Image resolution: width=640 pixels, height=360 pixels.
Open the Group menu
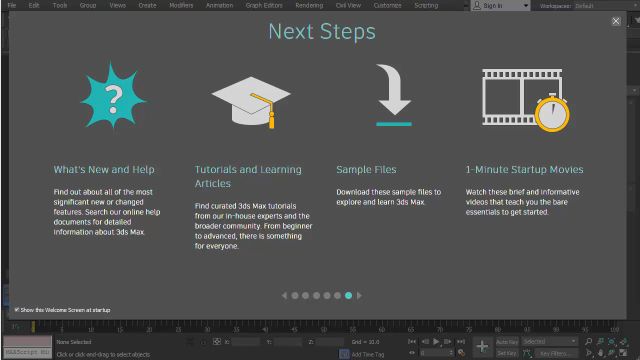tap(88, 5)
